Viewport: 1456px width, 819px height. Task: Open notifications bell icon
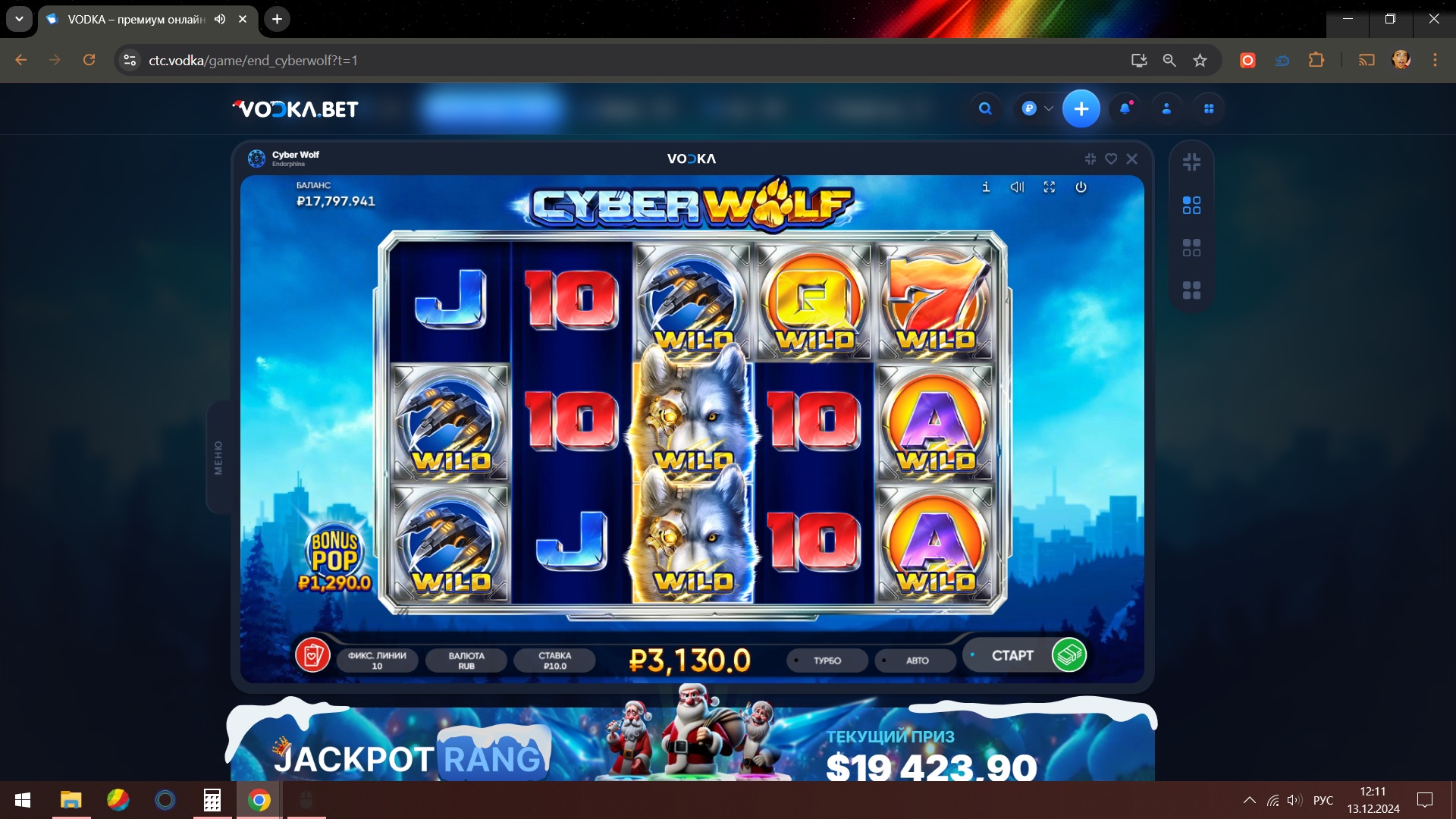click(1125, 108)
